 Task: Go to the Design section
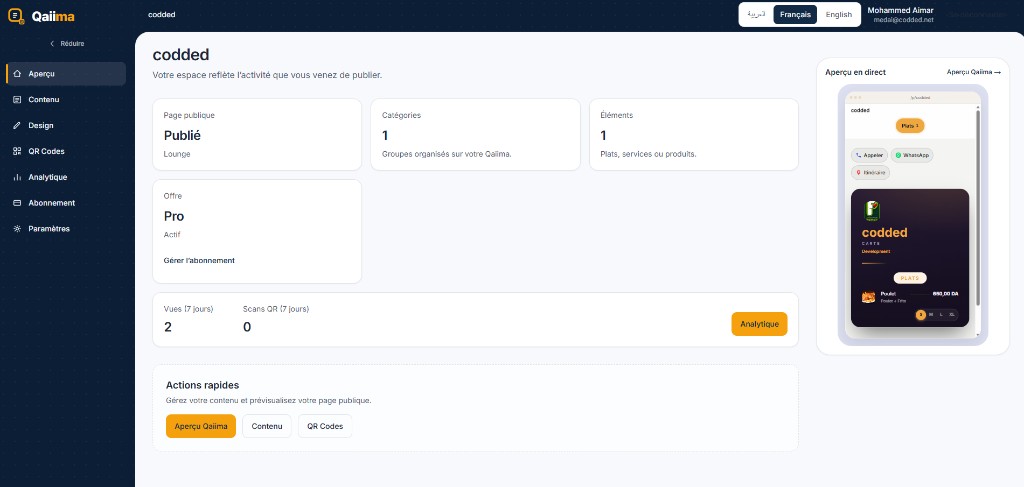pos(66,125)
